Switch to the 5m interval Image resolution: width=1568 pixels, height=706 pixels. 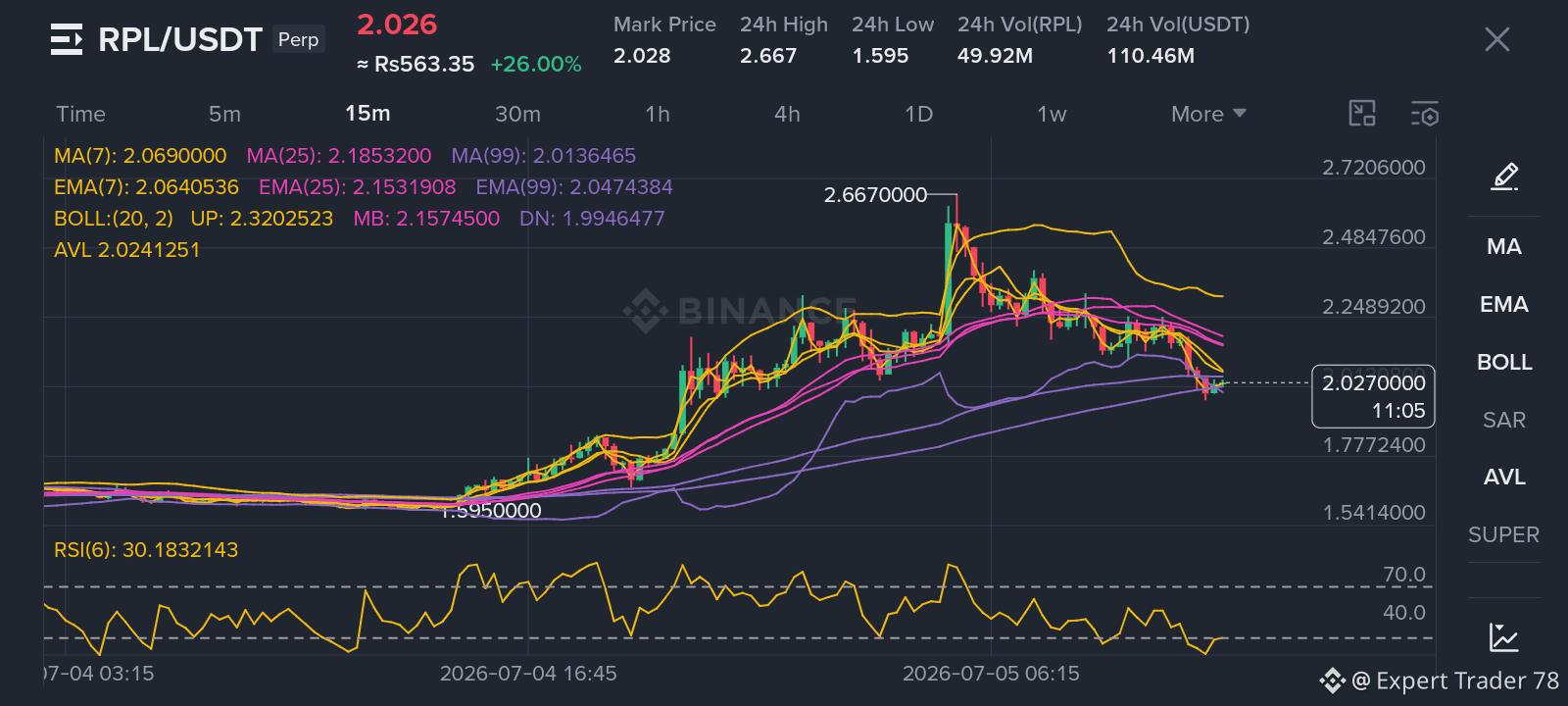pos(224,114)
